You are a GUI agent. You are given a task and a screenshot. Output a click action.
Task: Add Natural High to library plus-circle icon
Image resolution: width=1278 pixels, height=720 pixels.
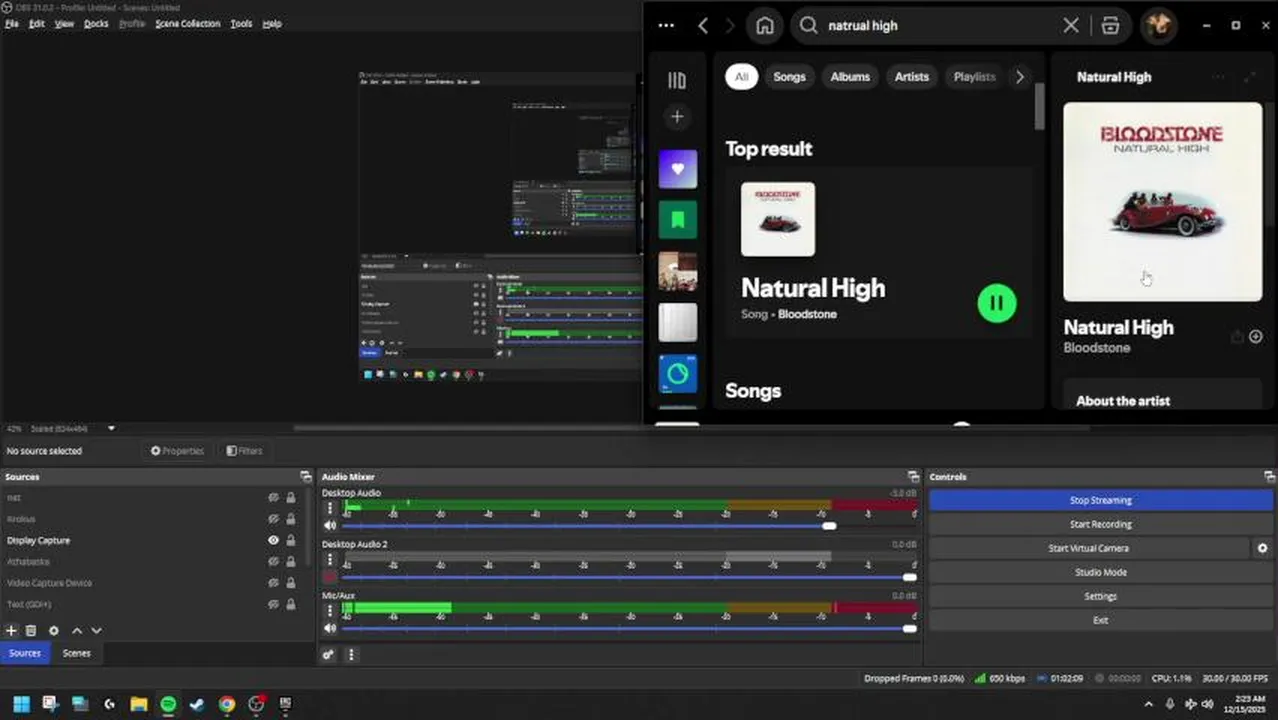(x=1256, y=337)
